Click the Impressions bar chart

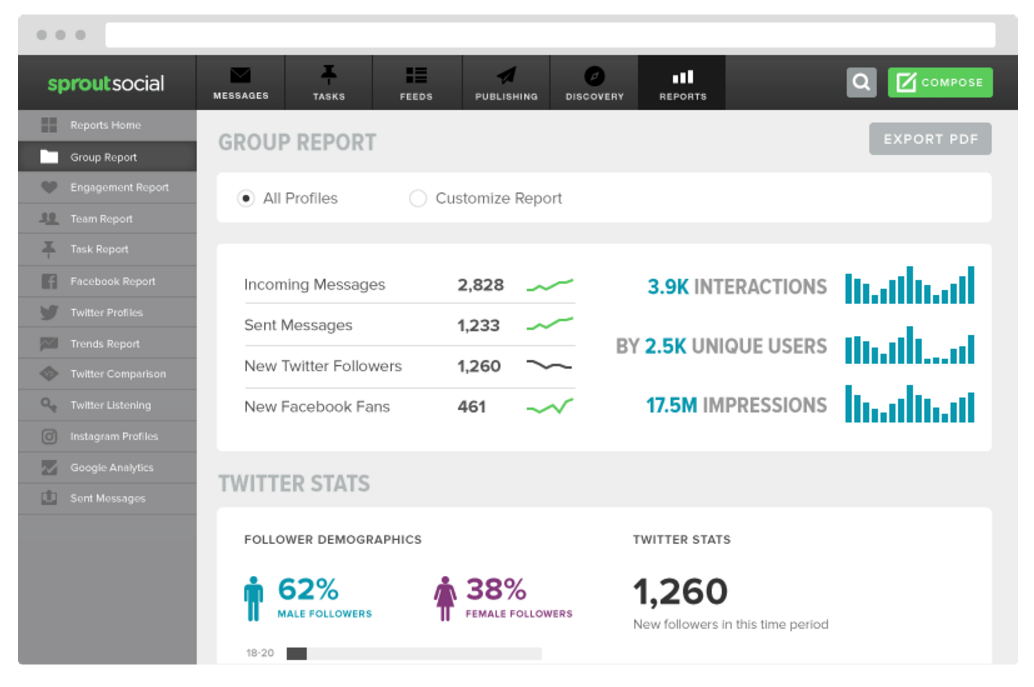click(909, 403)
